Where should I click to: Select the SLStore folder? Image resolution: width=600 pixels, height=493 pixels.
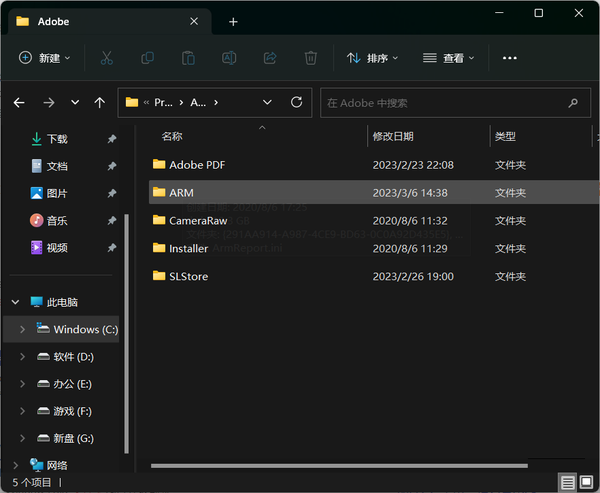coord(373,276)
